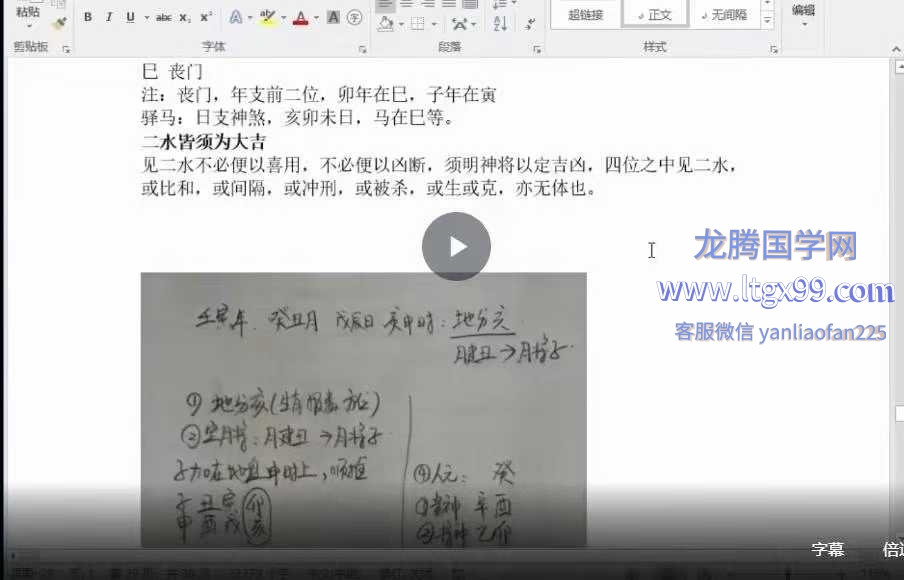Open the clipboard (剪贴板) pane launcher

pyautogui.click(x=66, y=50)
